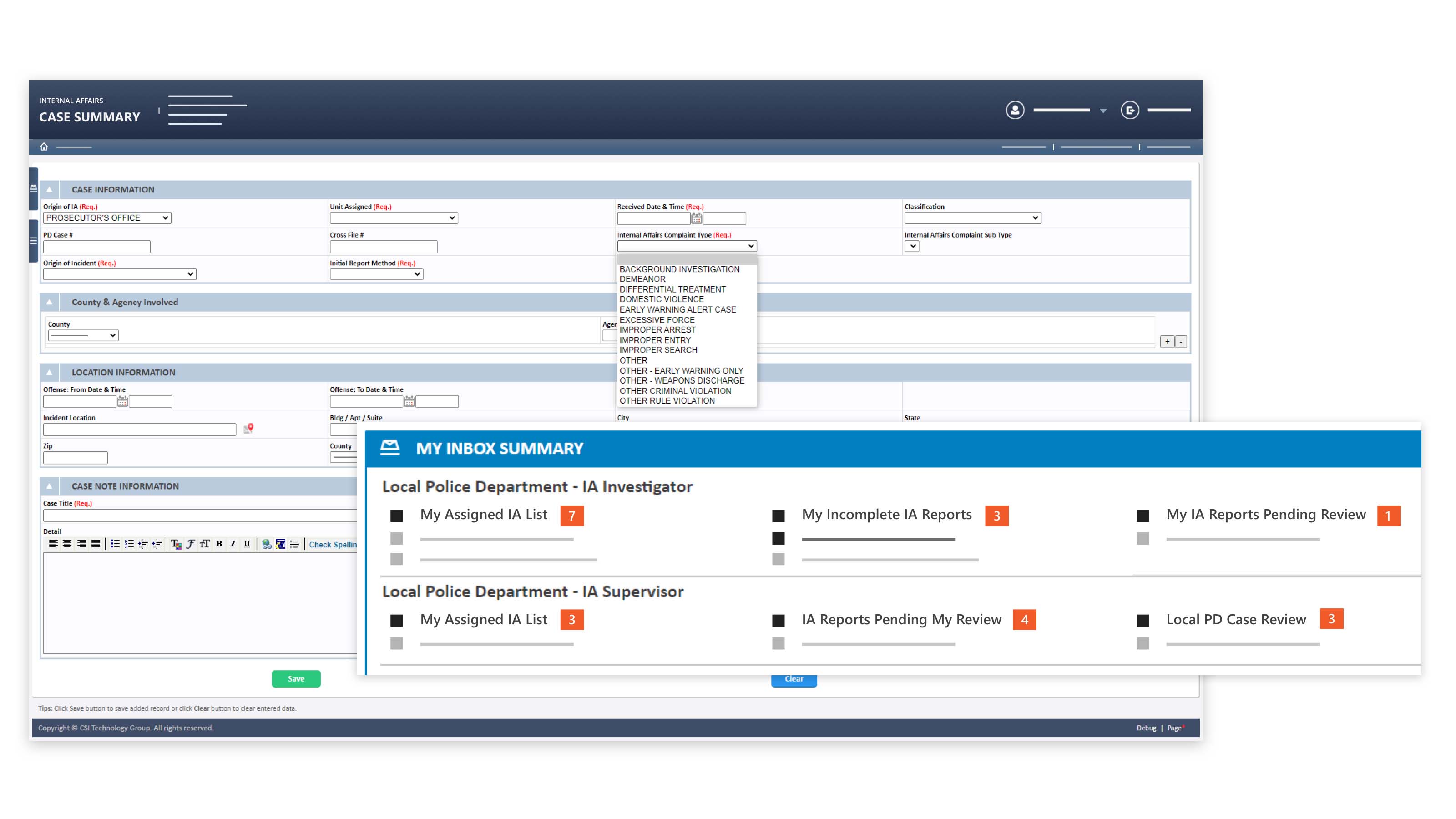Click the home icon in breadcrumb bar

tap(44, 147)
